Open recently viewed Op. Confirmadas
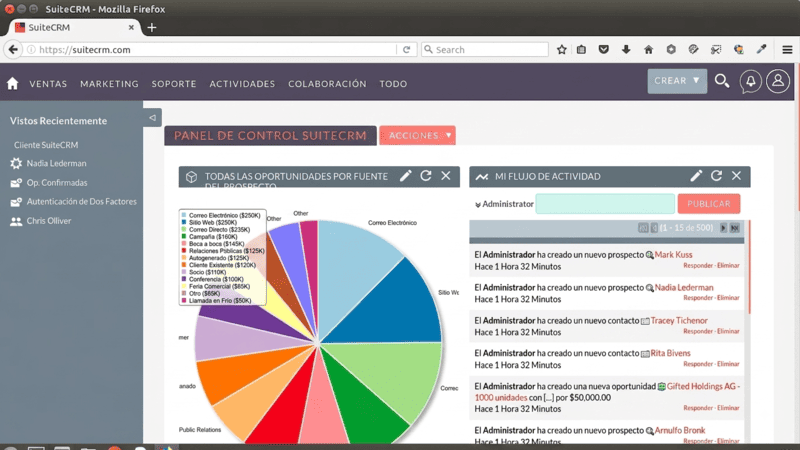800x450 pixels. pos(57,183)
